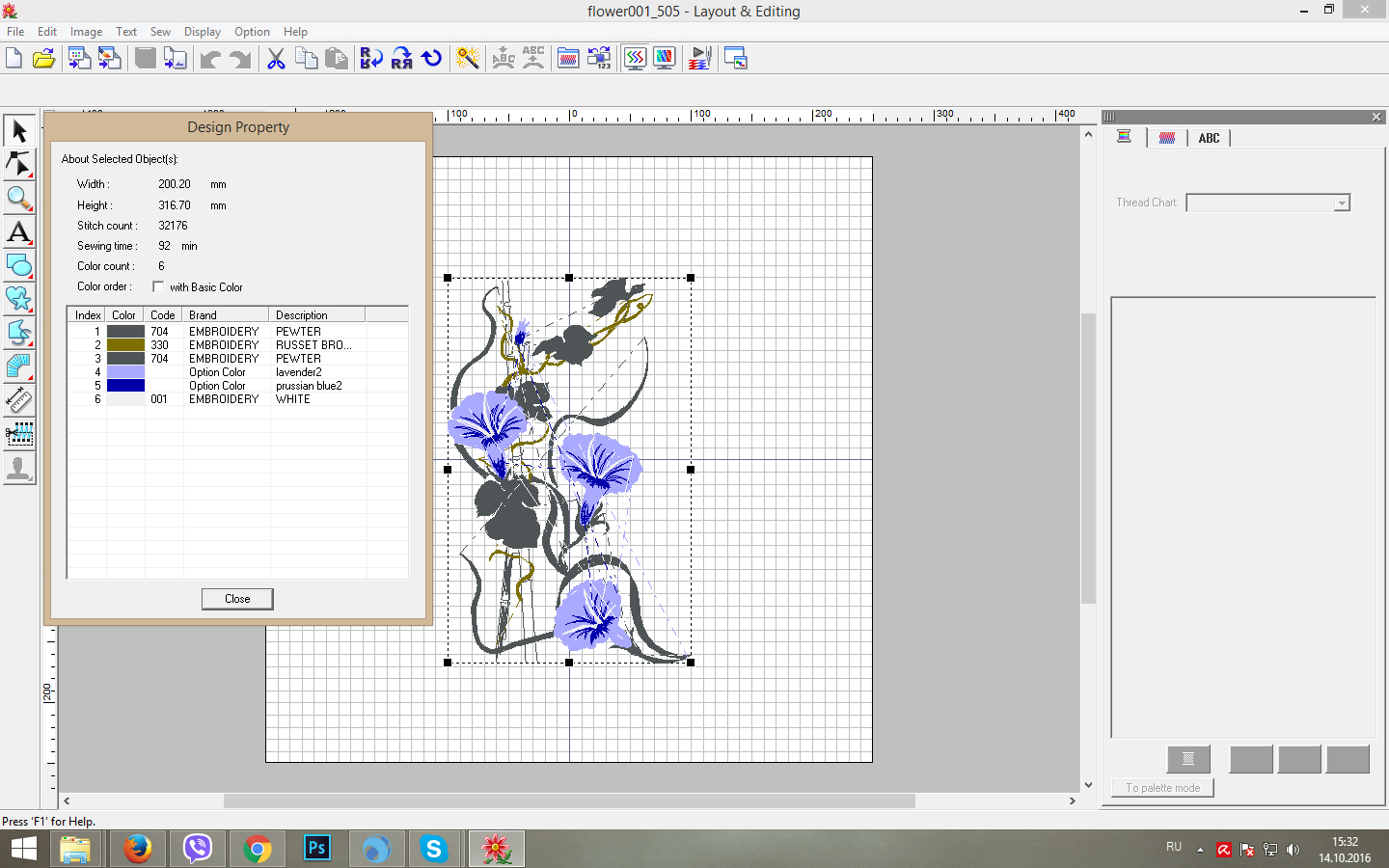Pick the Measure ruler tool
Screen dimensions: 1389x868
pyautogui.click(x=19, y=400)
